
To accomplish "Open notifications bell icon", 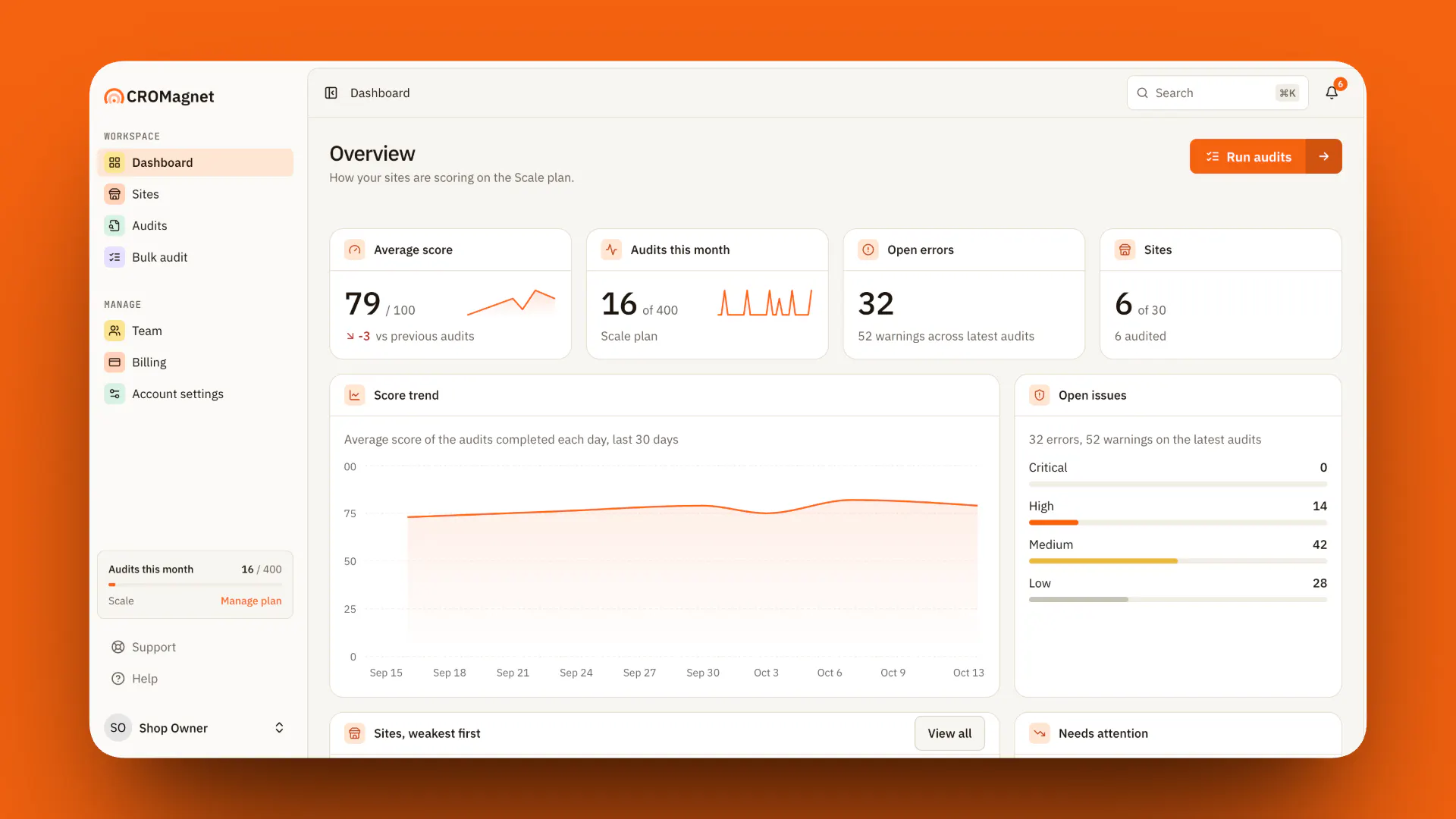I will 1332,93.
